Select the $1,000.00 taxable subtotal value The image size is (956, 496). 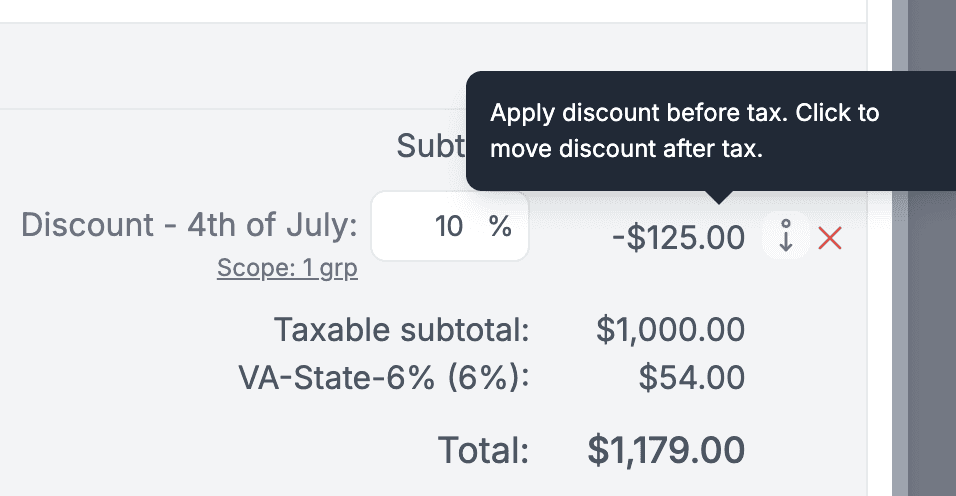(x=670, y=329)
